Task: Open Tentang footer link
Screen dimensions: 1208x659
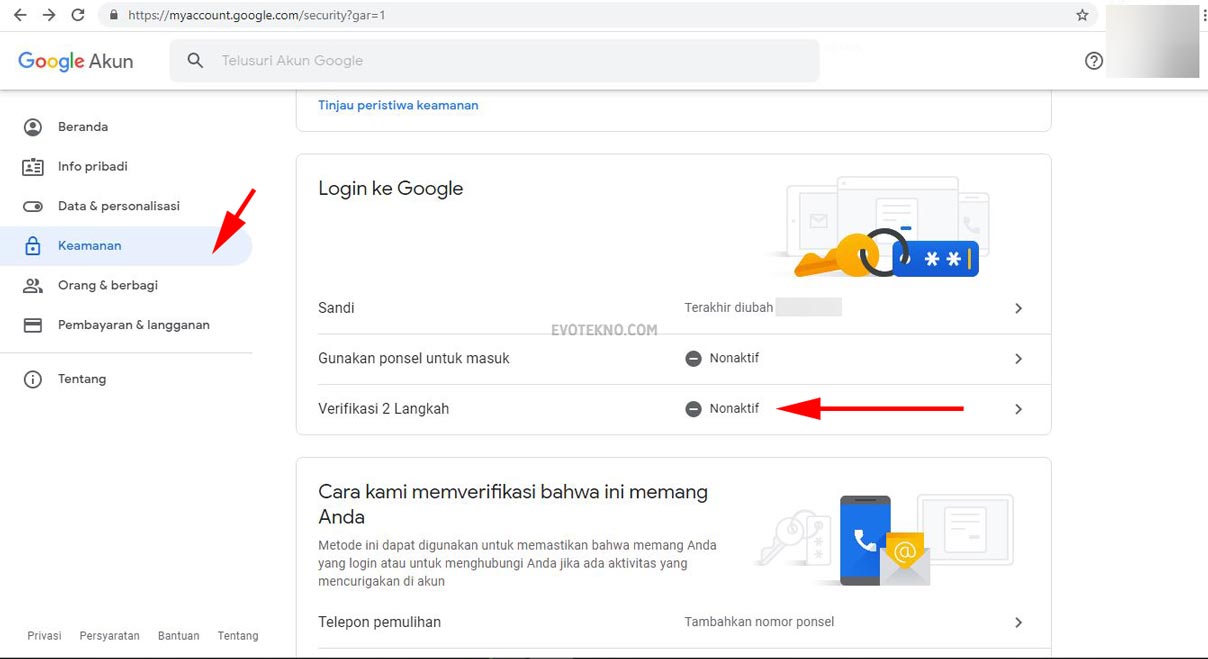Action: click(238, 636)
